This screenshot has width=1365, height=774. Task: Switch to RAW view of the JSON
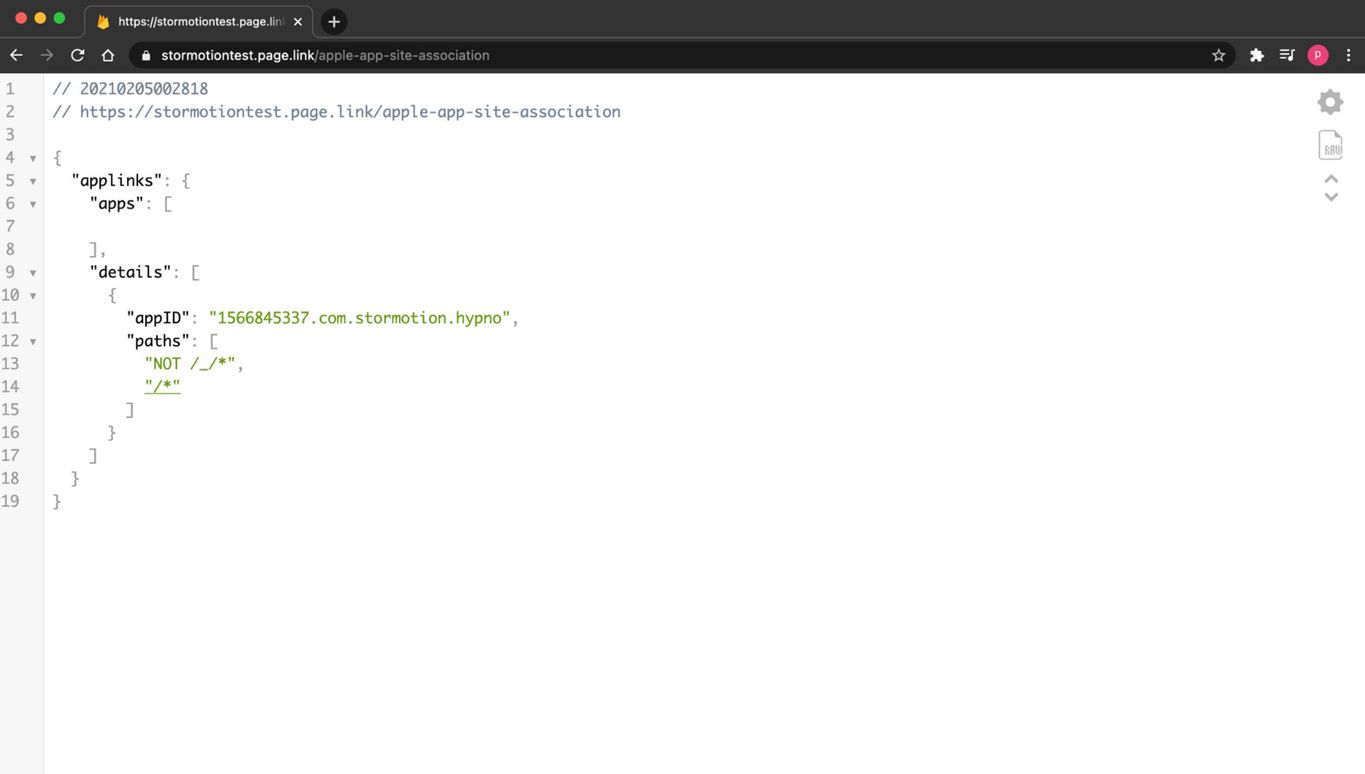click(1330, 144)
